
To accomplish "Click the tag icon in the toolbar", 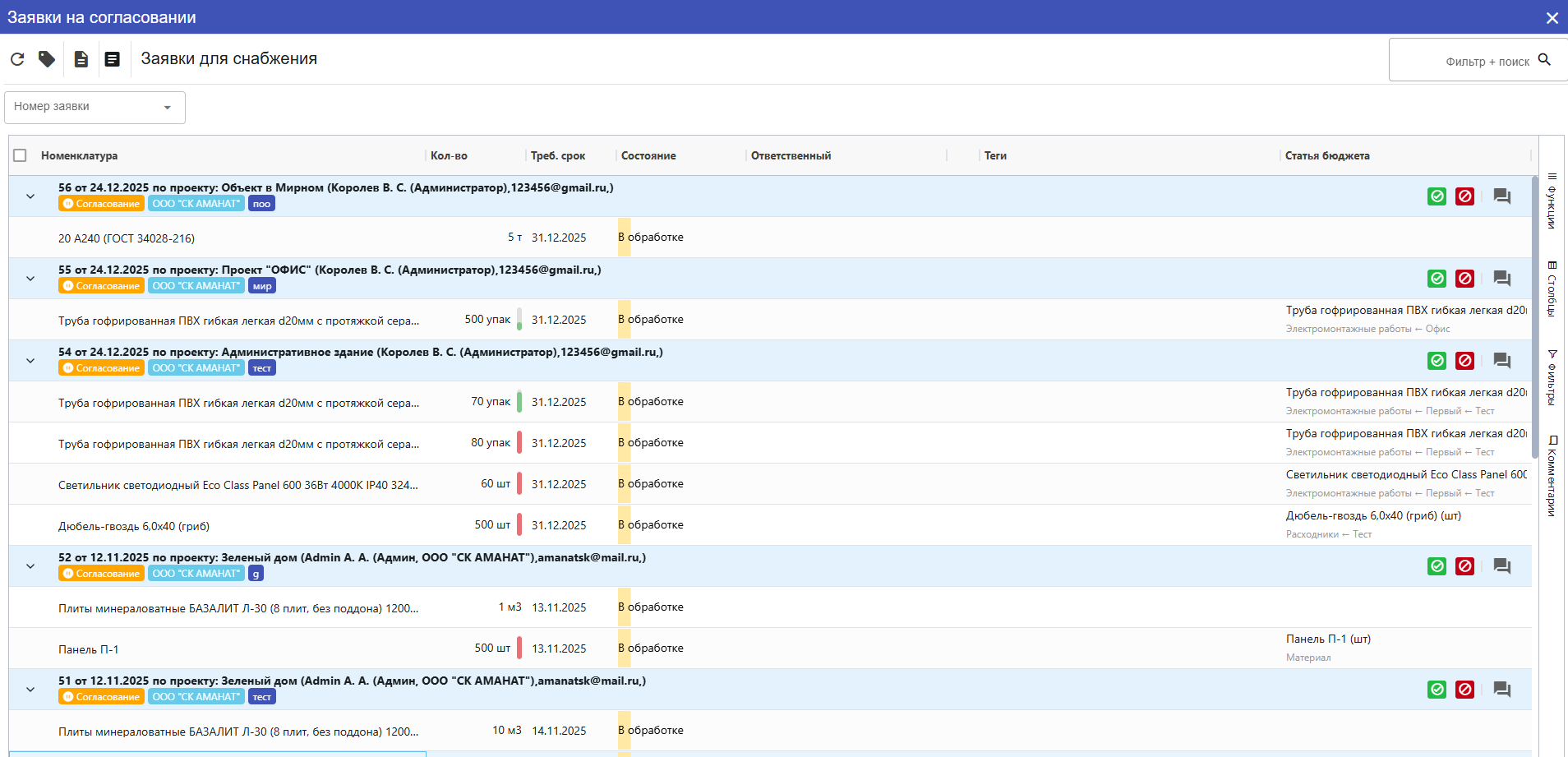I will tap(47, 59).
